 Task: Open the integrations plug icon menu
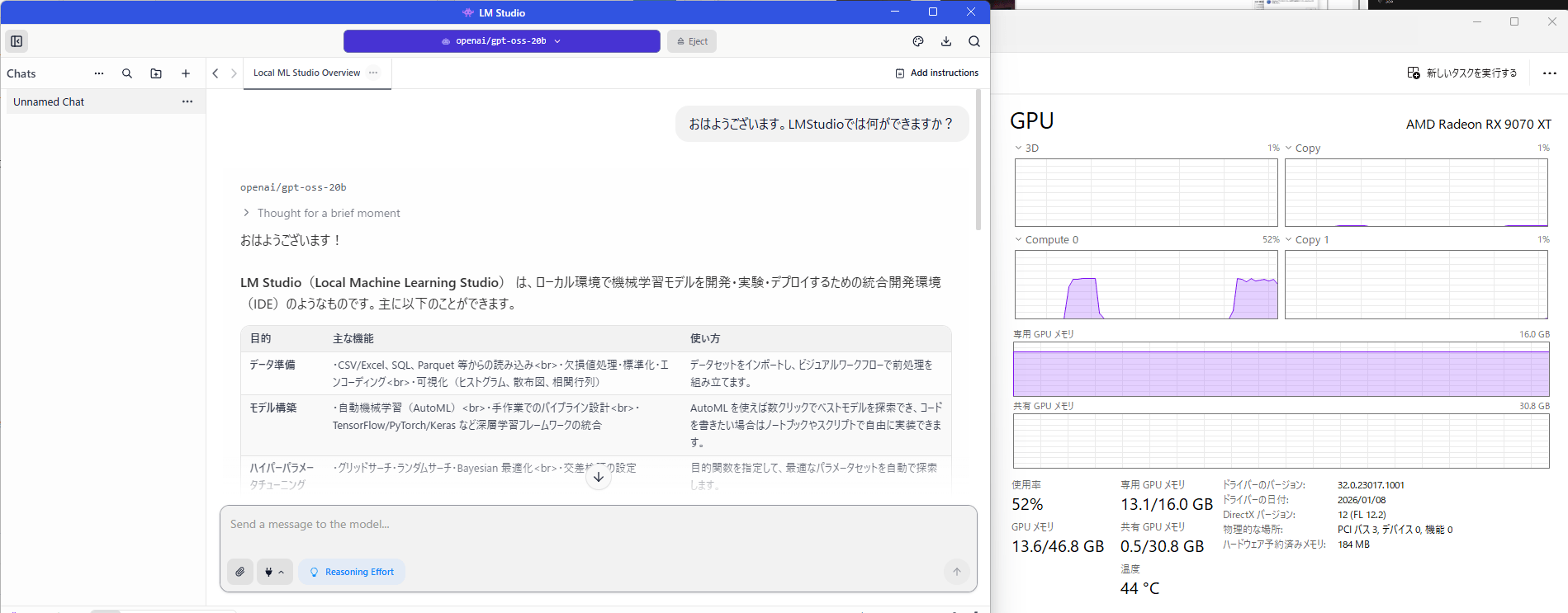click(x=274, y=572)
